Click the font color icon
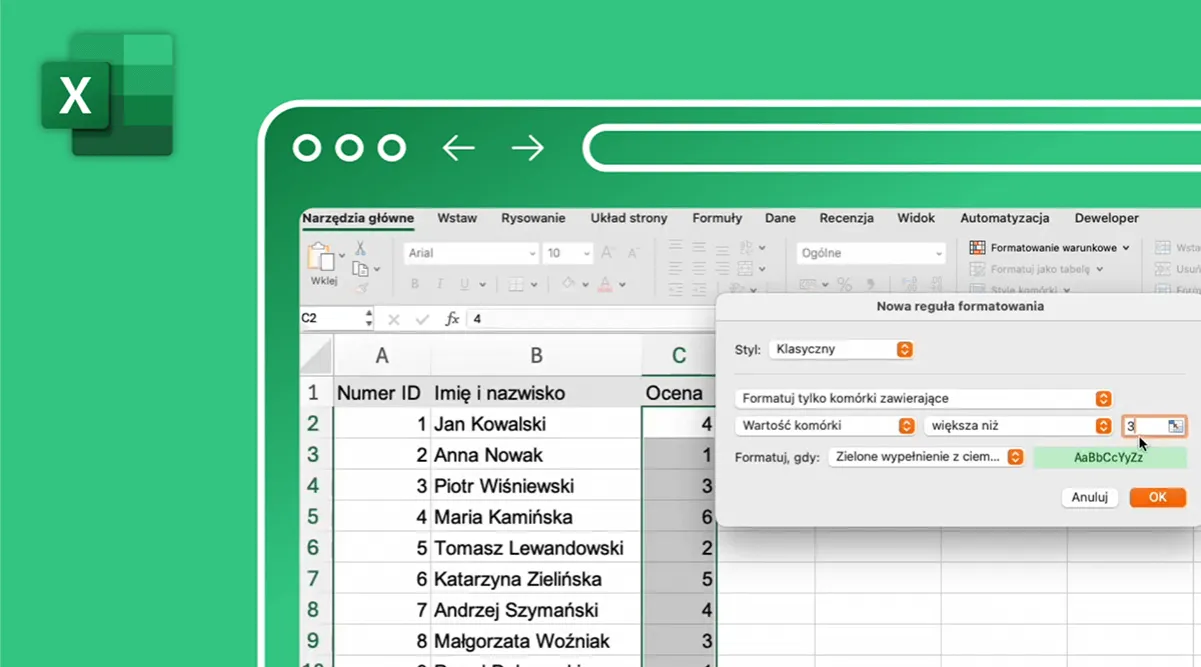The image size is (1201, 667). click(x=605, y=285)
